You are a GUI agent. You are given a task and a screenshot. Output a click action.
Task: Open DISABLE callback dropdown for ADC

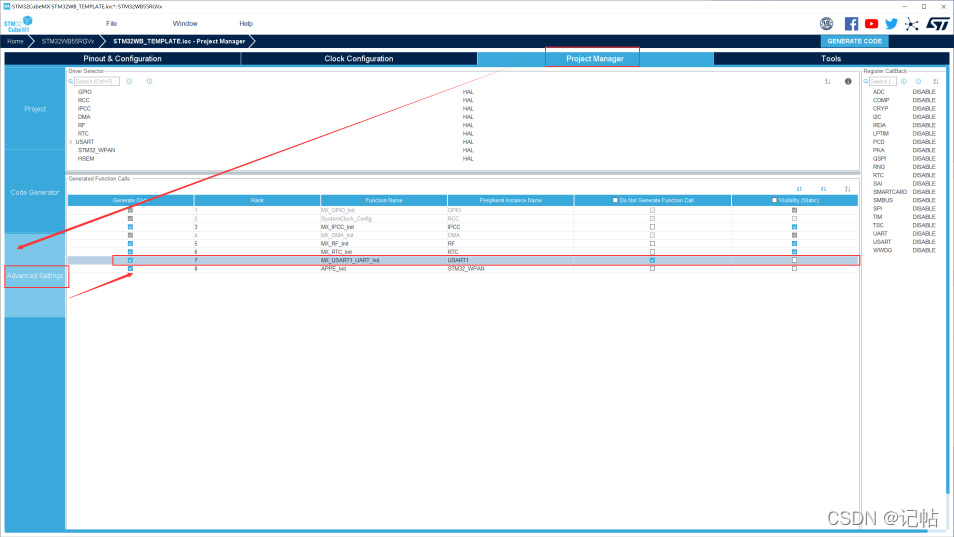[x=924, y=92]
